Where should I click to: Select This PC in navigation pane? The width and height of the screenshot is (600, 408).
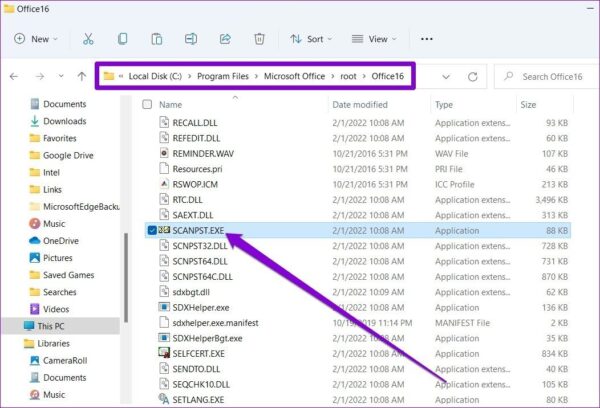[x=61, y=326]
